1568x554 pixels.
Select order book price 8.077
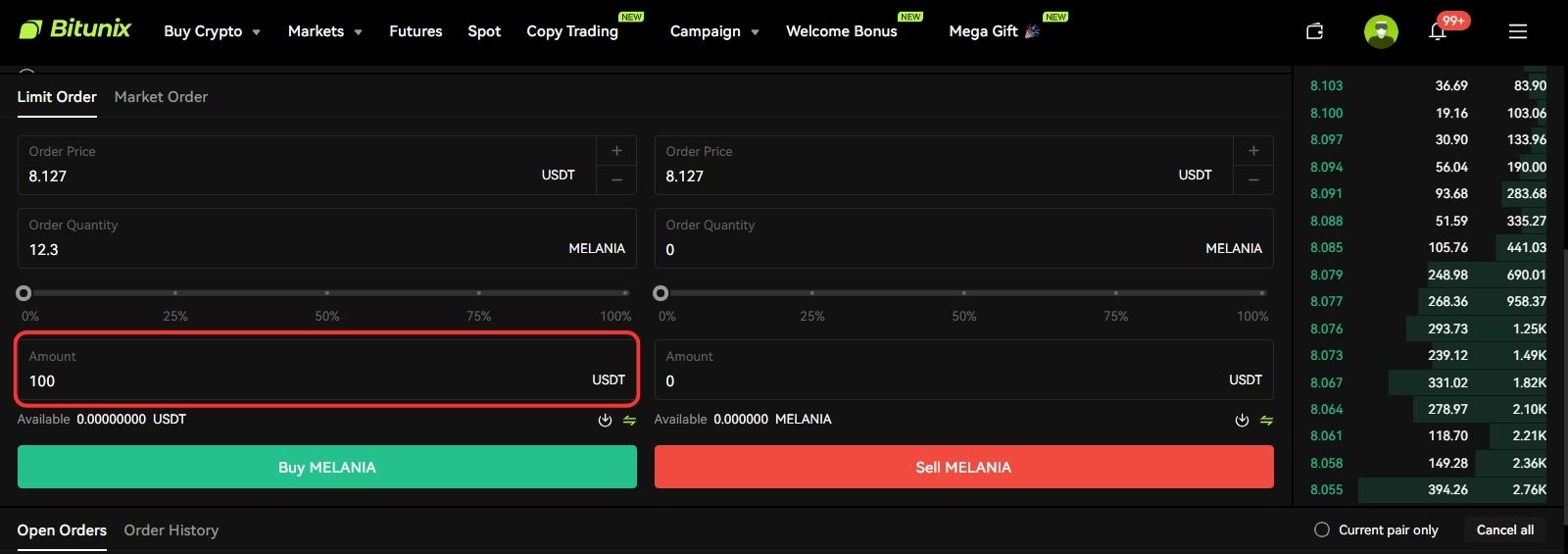(1327, 302)
